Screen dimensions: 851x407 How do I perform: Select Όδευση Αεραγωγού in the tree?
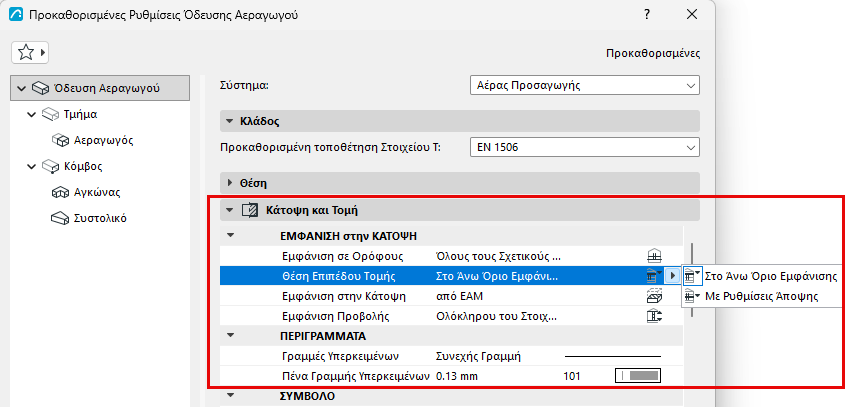pos(100,88)
